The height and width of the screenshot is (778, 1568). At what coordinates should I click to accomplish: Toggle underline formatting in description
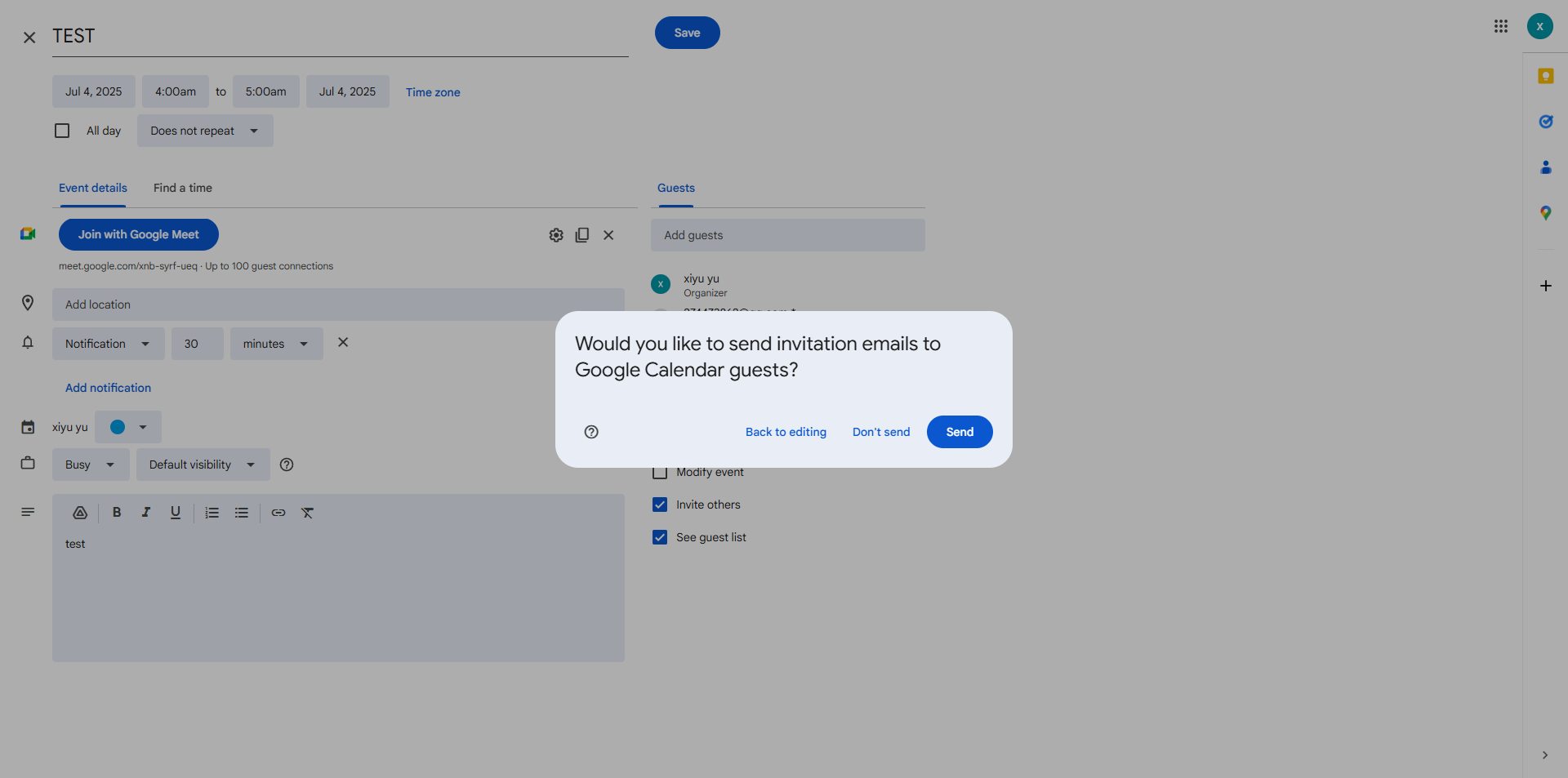click(x=176, y=513)
